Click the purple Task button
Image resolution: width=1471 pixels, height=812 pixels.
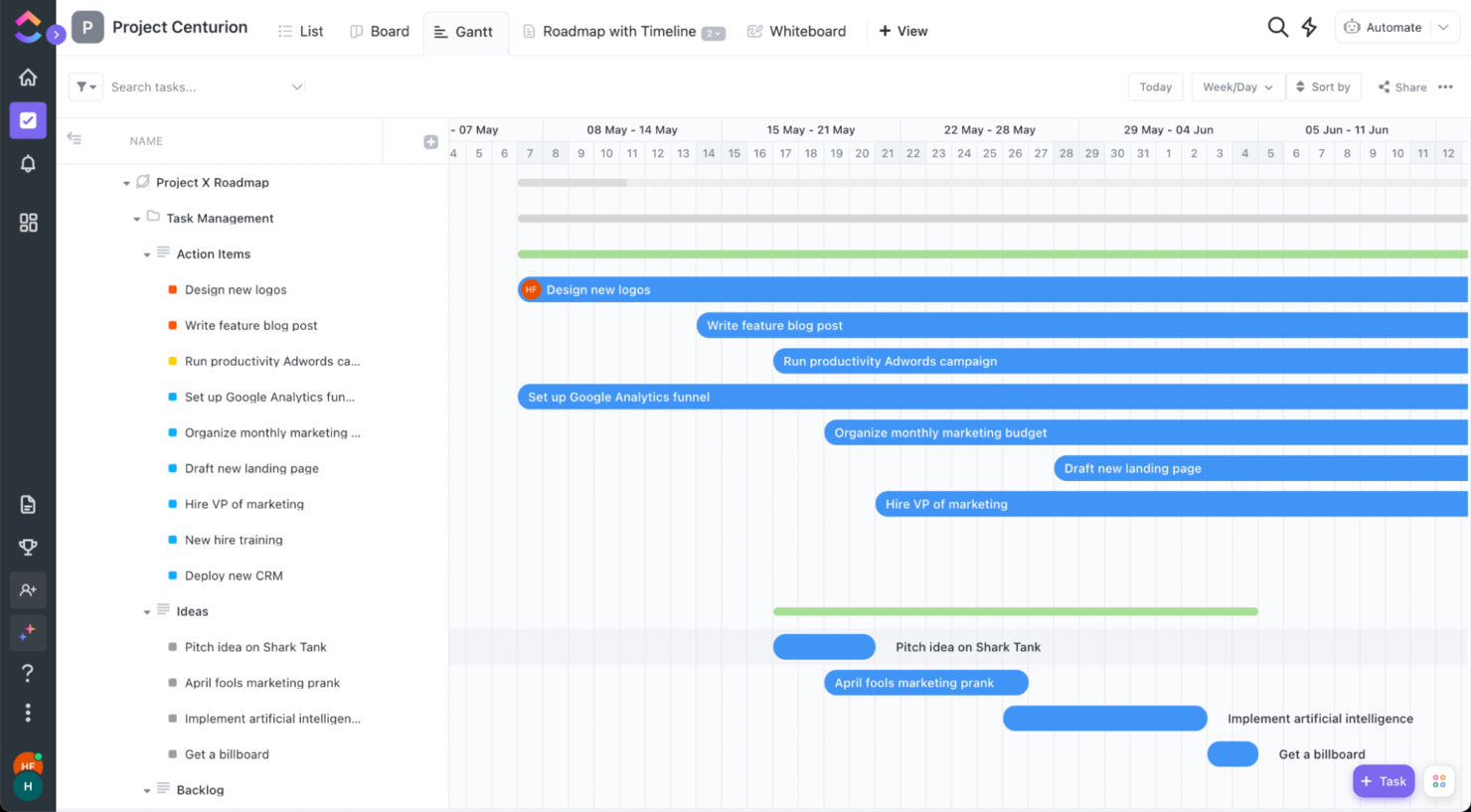pos(1384,781)
